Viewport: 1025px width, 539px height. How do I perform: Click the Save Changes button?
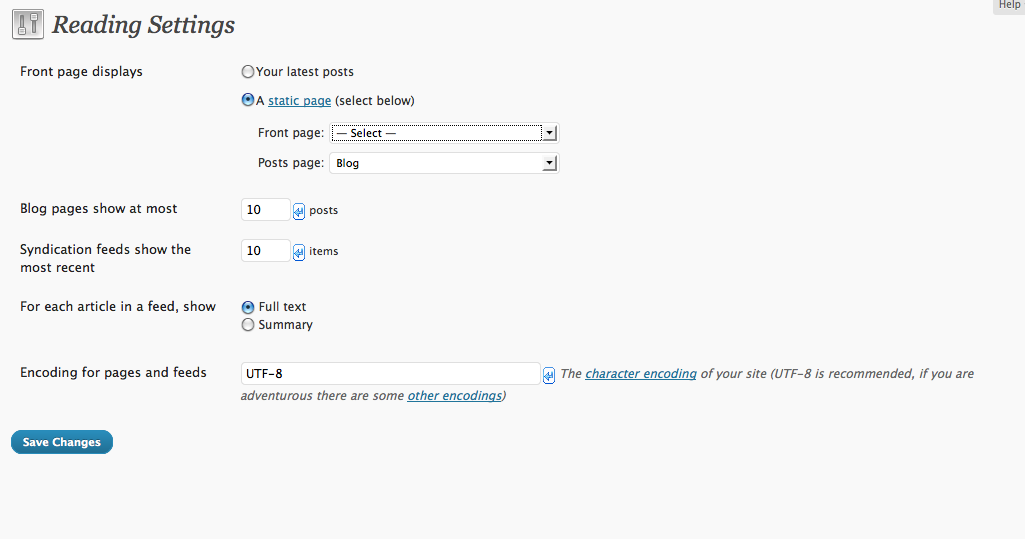[62, 442]
